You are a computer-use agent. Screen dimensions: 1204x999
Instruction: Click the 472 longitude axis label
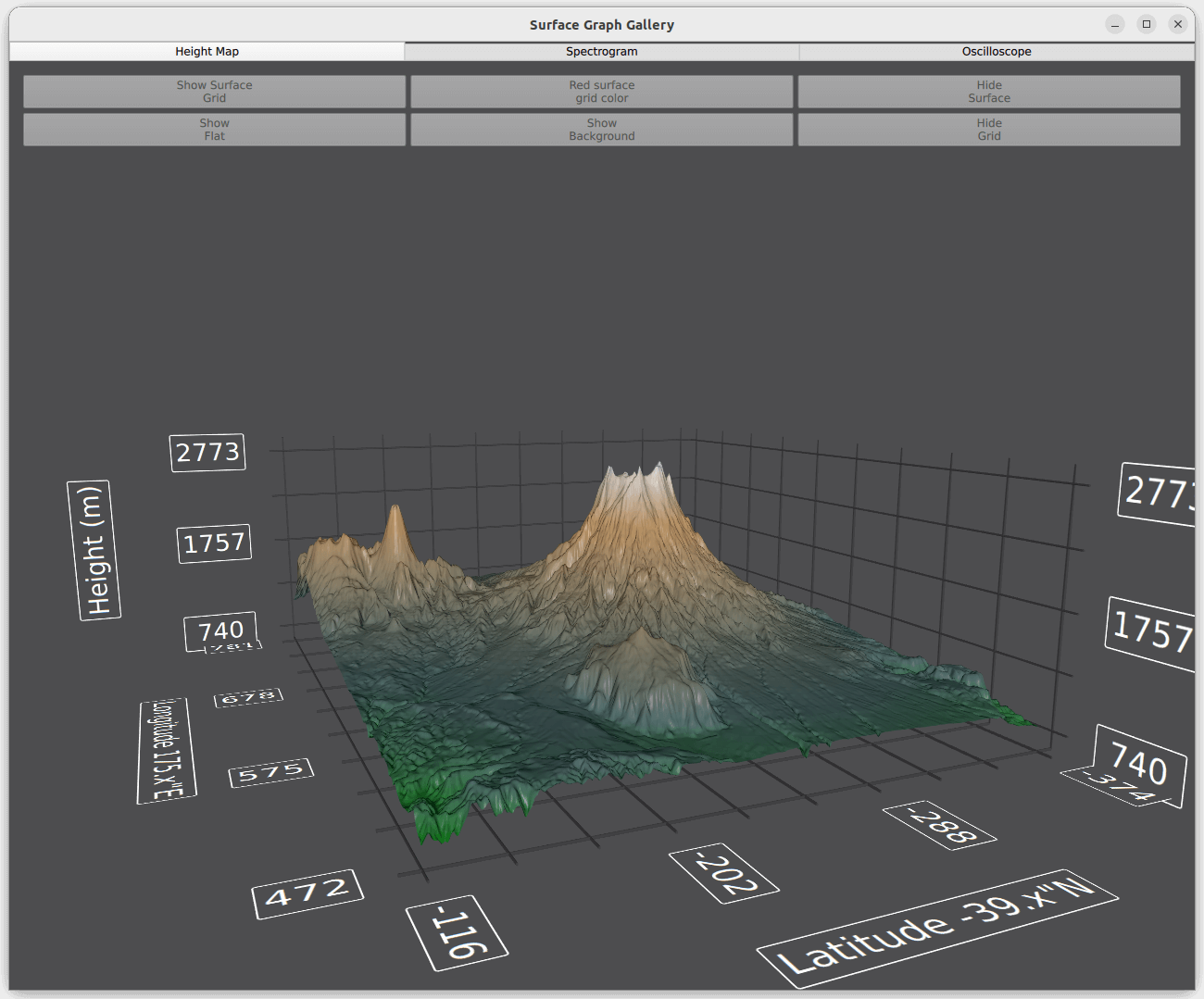[x=307, y=893]
